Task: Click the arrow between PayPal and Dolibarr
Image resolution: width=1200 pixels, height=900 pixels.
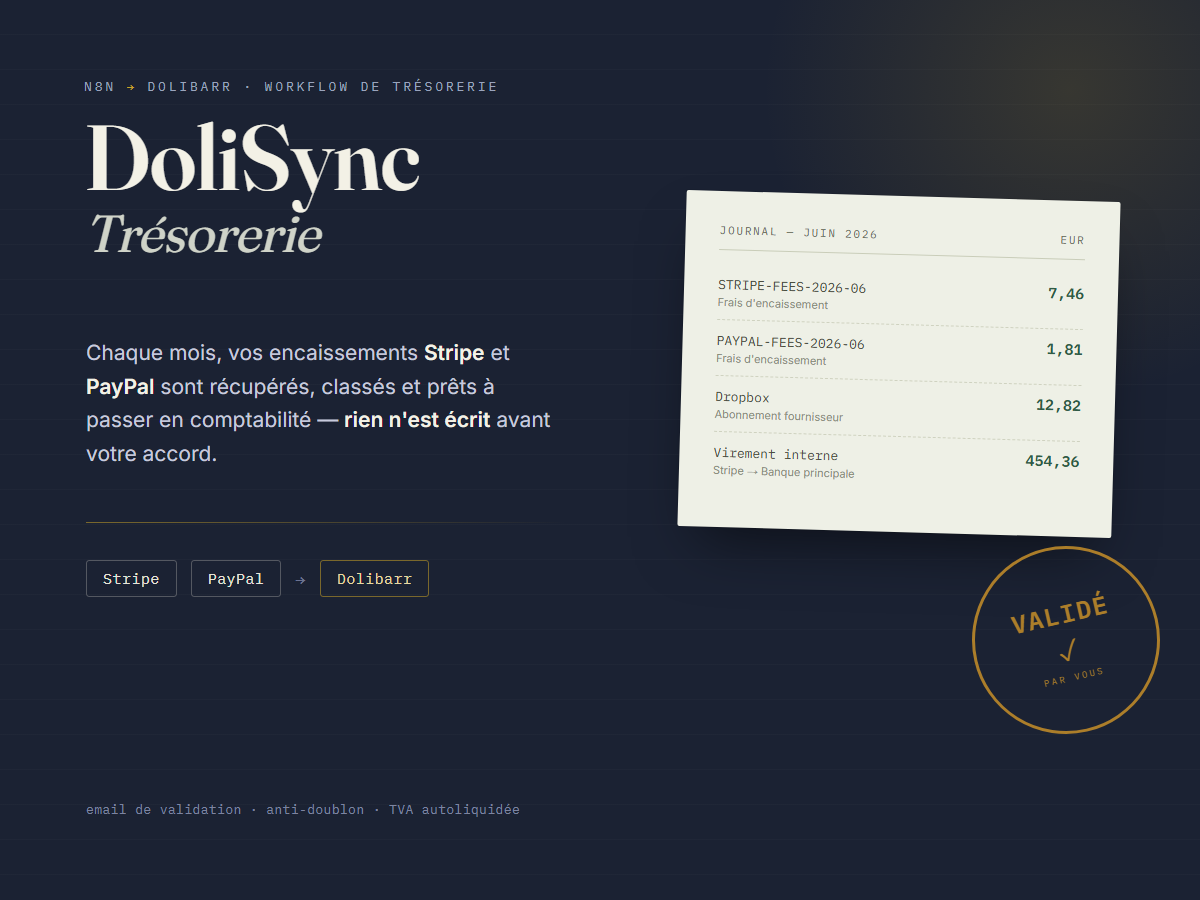Action: pos(300,580)
